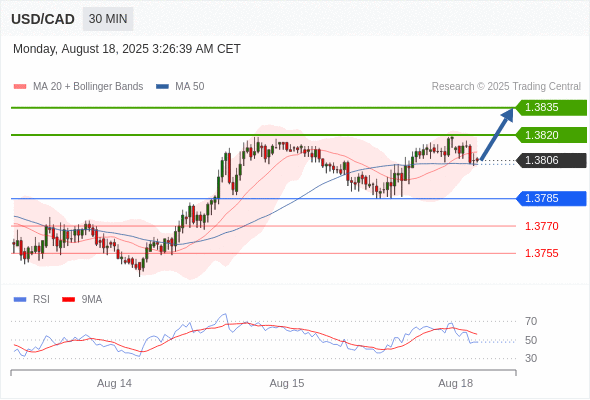Click the Research © 2025 Trading Central credit
The width and height of the screenshot is (590, 400).
[506, 87]
